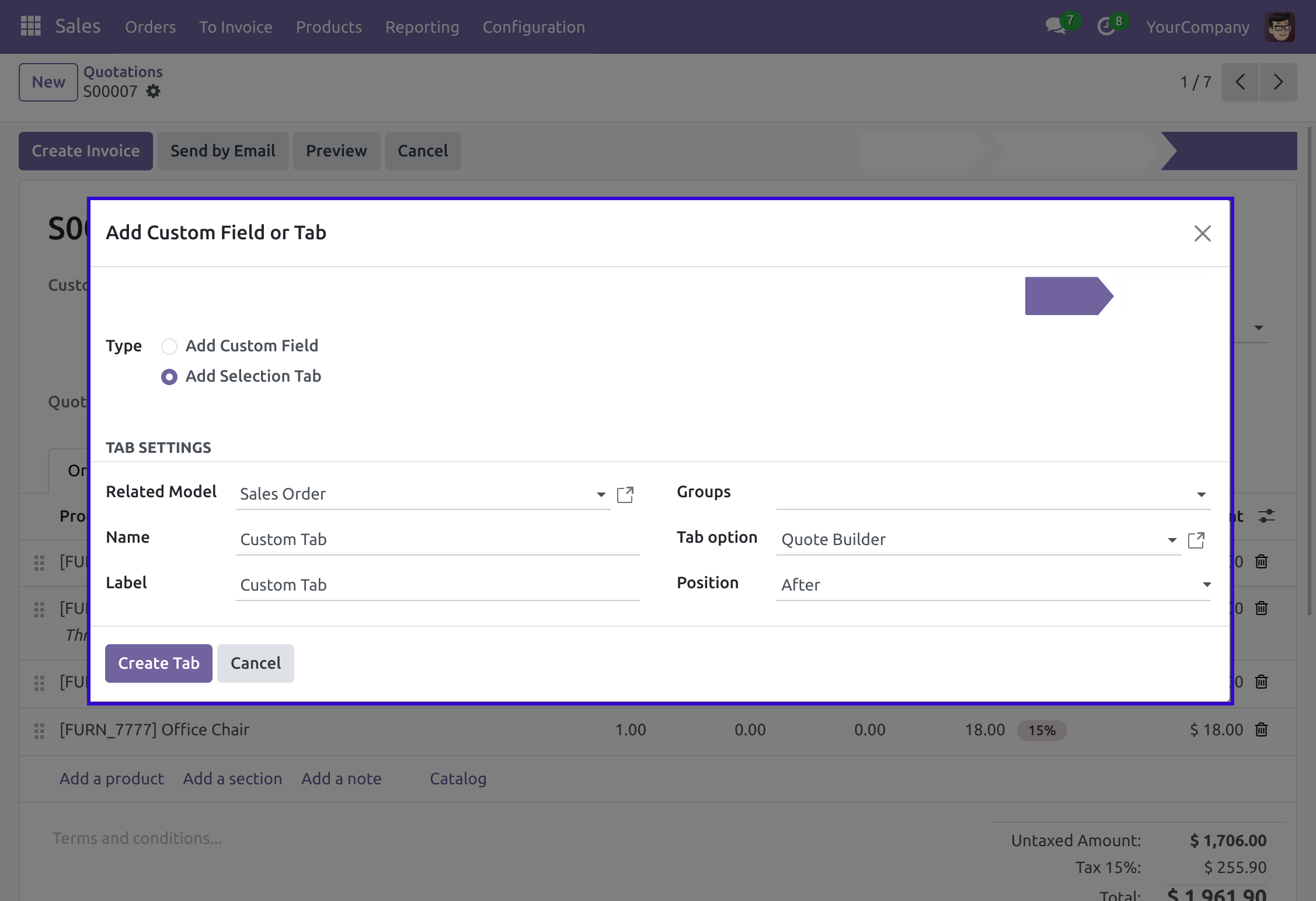Go to previous record arrow

point(1240,82)
